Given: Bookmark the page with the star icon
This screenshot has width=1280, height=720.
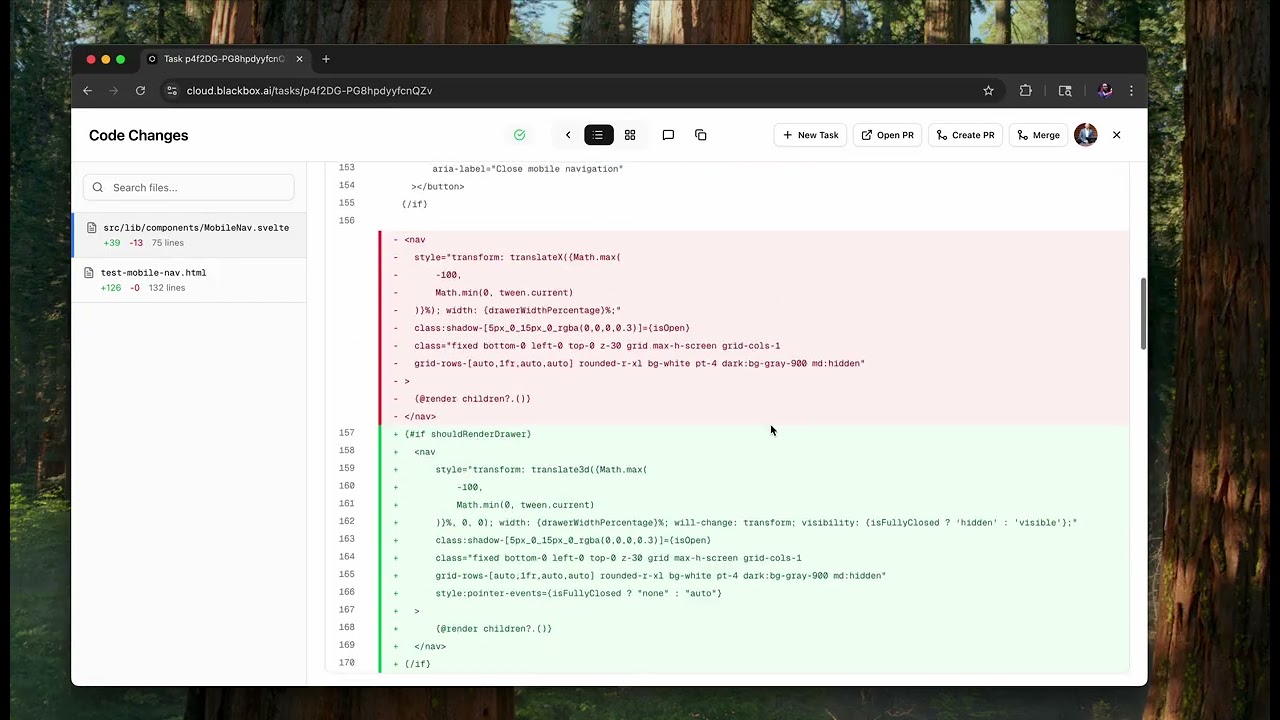Looking at the screenshot, I should (x=988, y=90).
